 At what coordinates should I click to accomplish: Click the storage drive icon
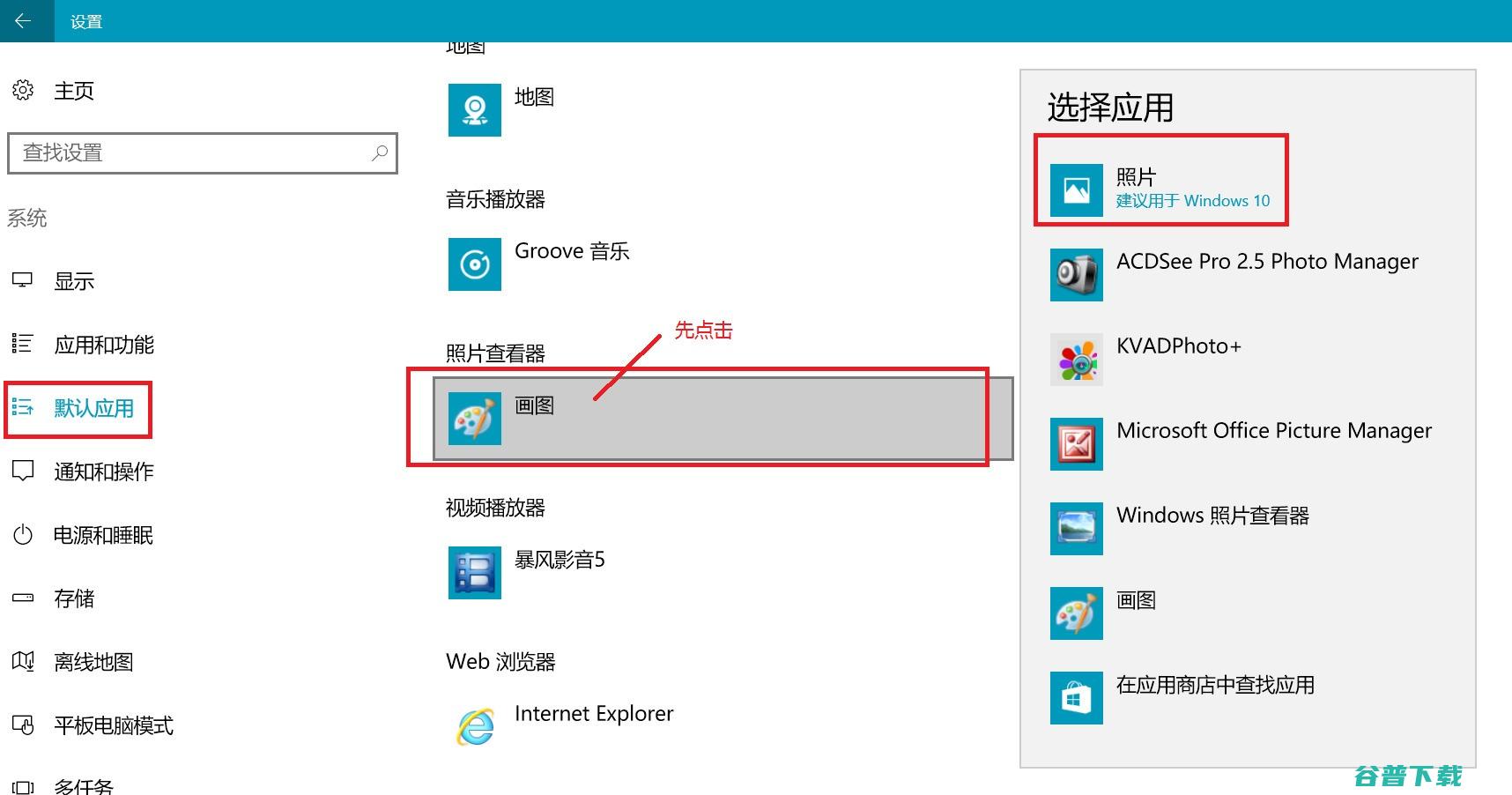click(x=23, y=598)
